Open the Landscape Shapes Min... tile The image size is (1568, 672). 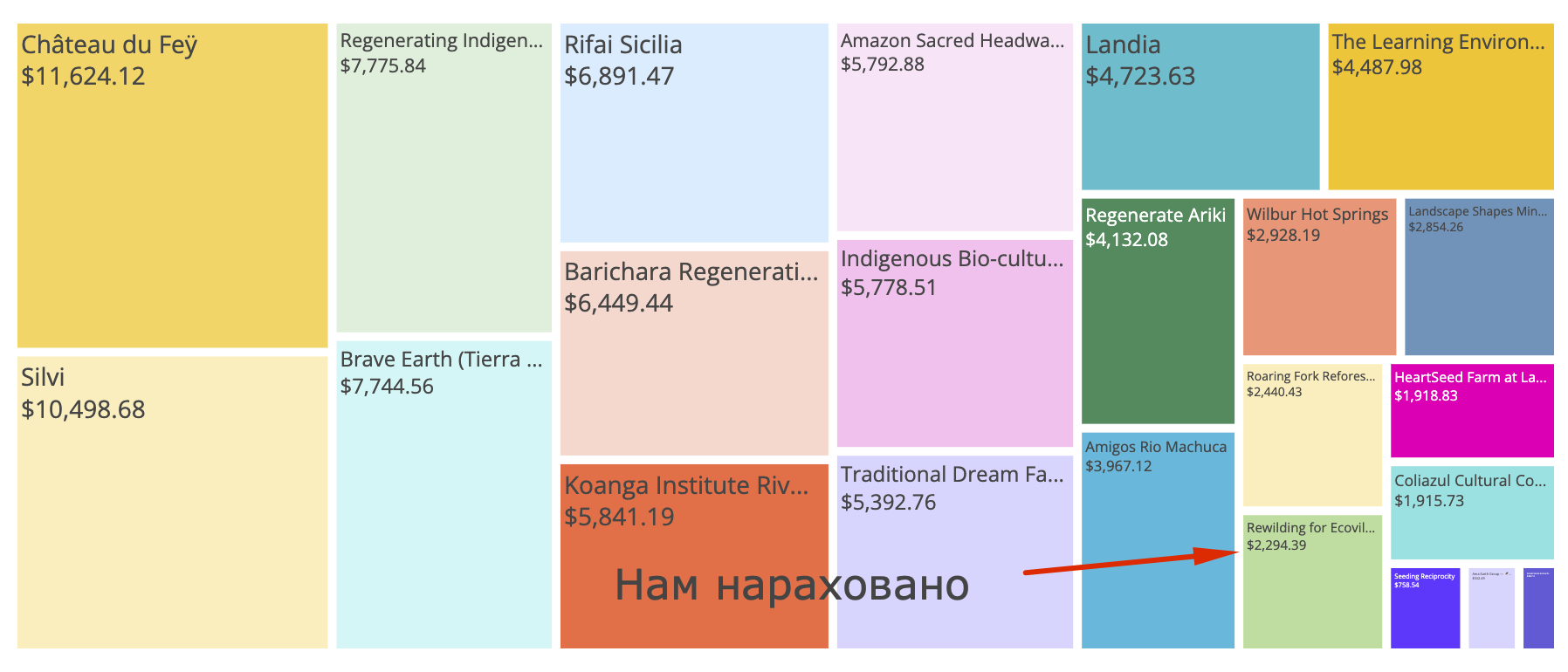(x=1479, y=277)
